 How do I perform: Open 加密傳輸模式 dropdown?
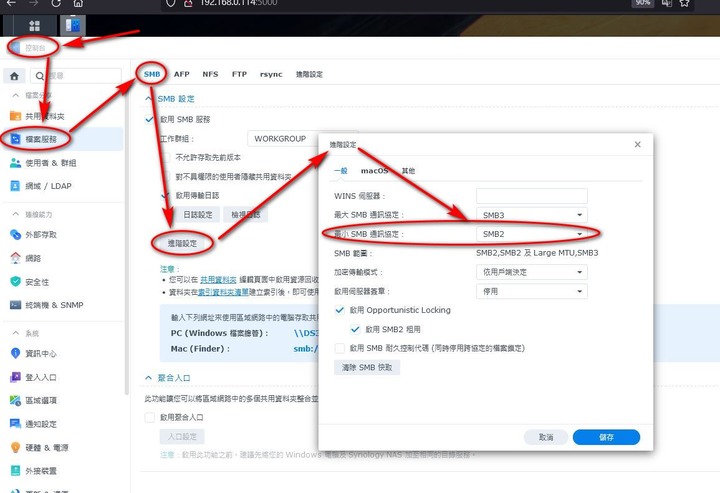[532, 272]
